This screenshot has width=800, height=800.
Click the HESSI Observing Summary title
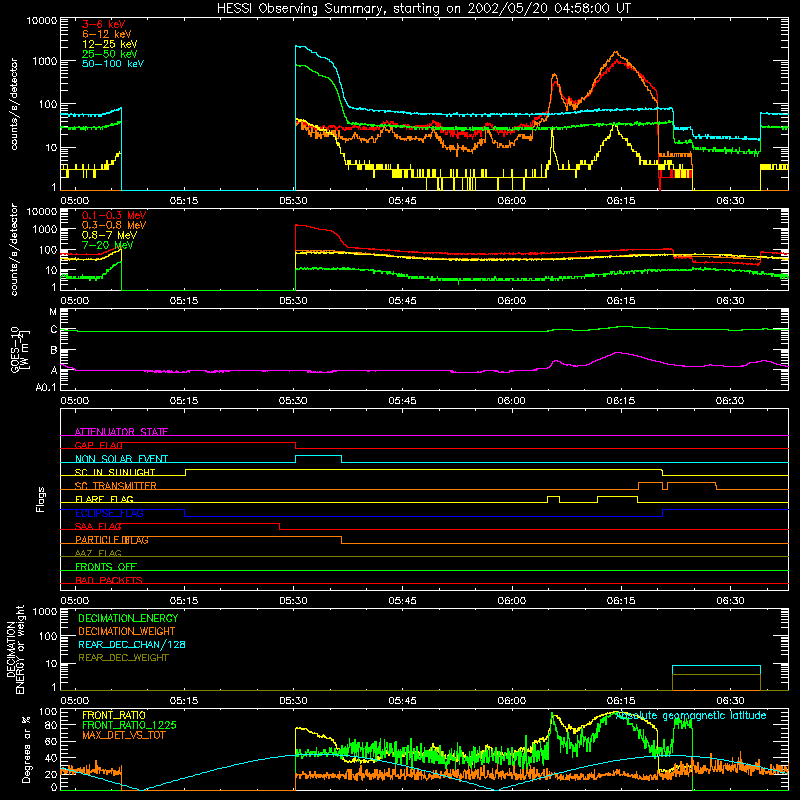[423, 9]
